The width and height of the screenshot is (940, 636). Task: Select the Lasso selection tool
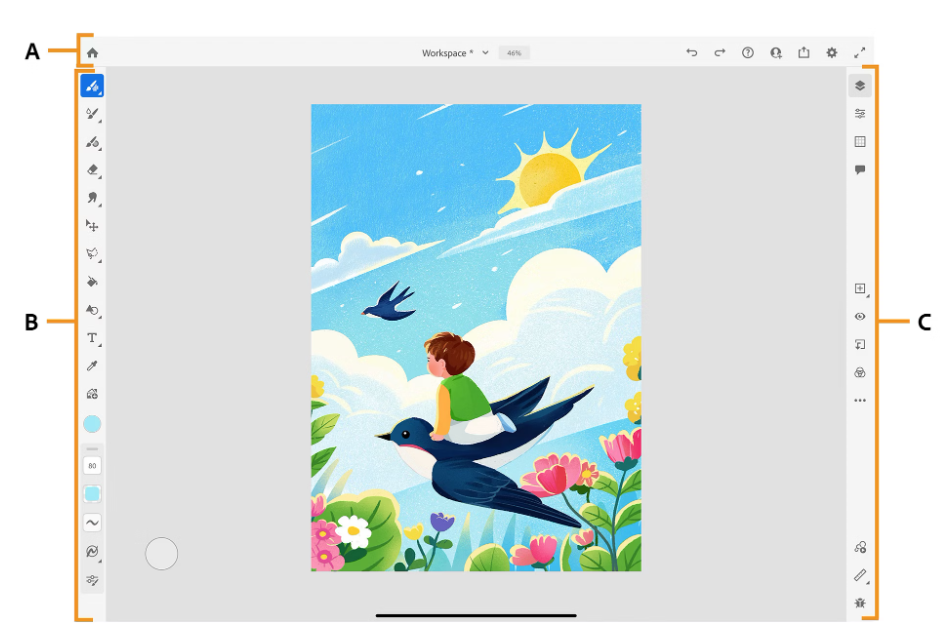92,254
